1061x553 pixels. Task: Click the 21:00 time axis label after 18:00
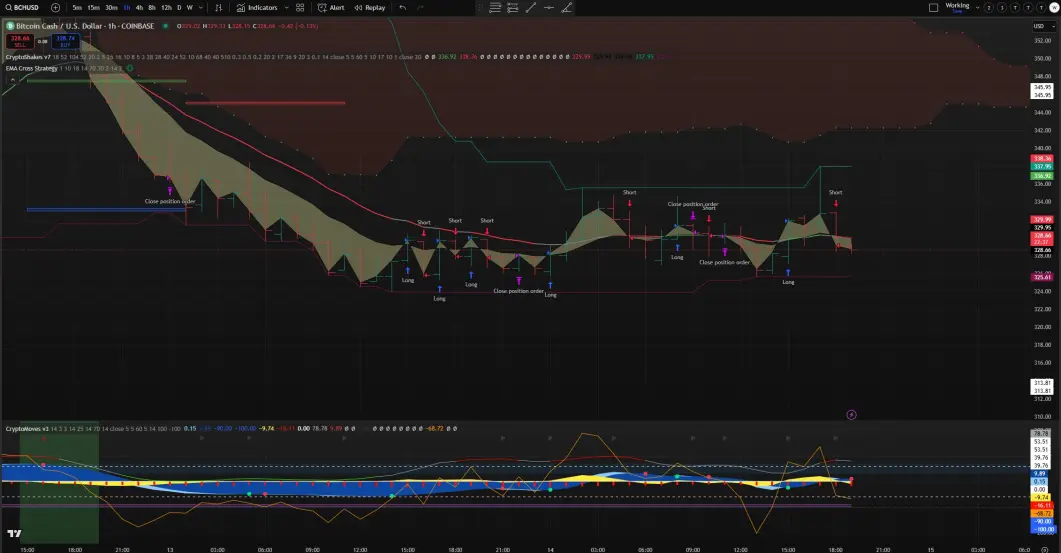[x=122, y=550]
